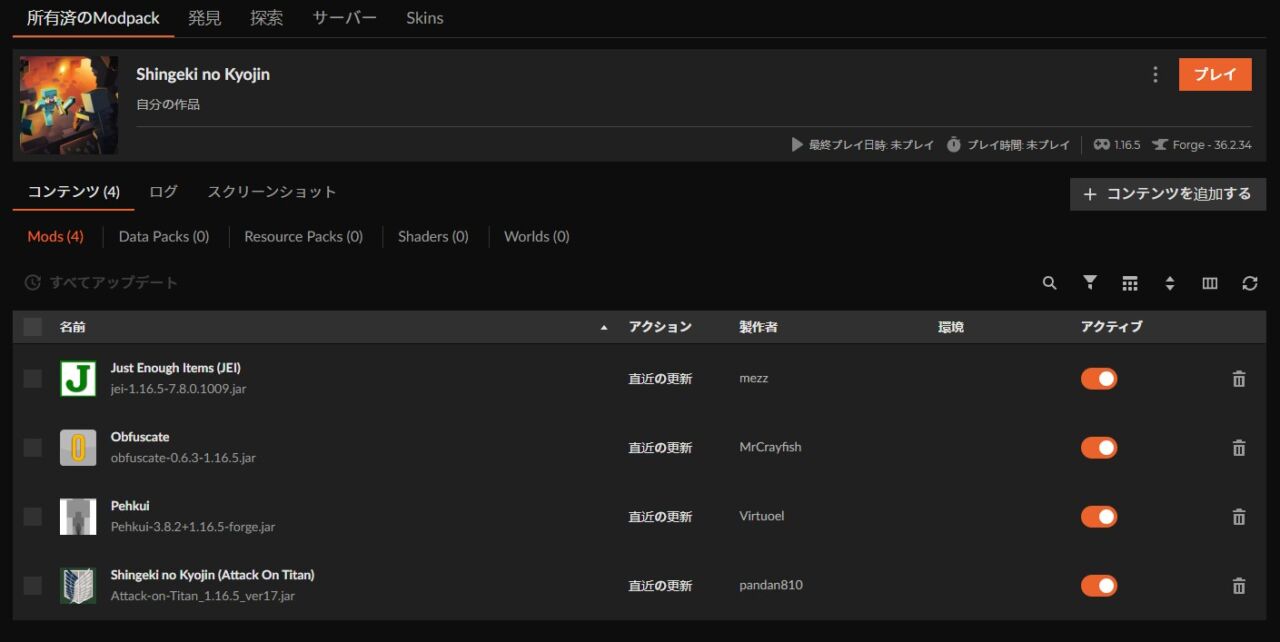Open the three-dot modpack options menu
1280x642 pixels.
(1155, 75)
